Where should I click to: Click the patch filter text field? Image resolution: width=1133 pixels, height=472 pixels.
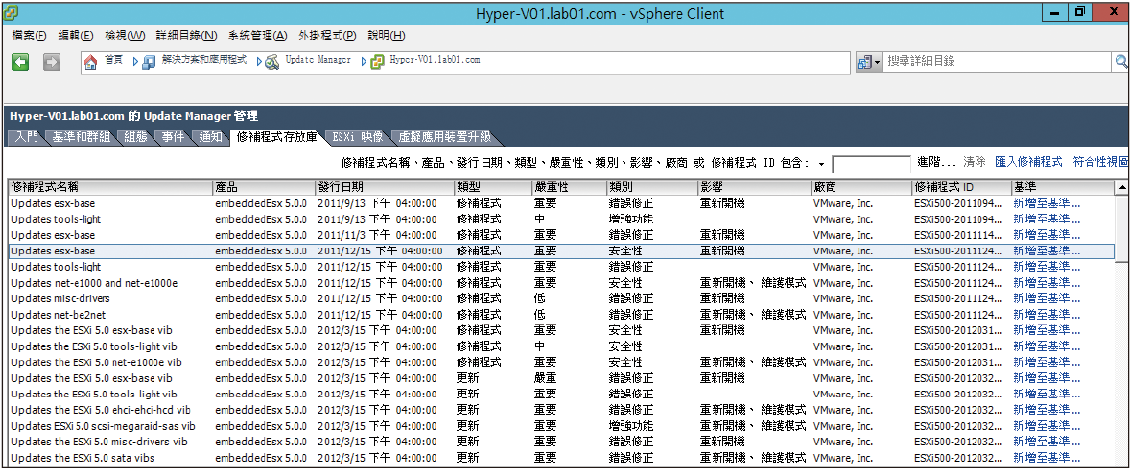[x=871, y=163]
